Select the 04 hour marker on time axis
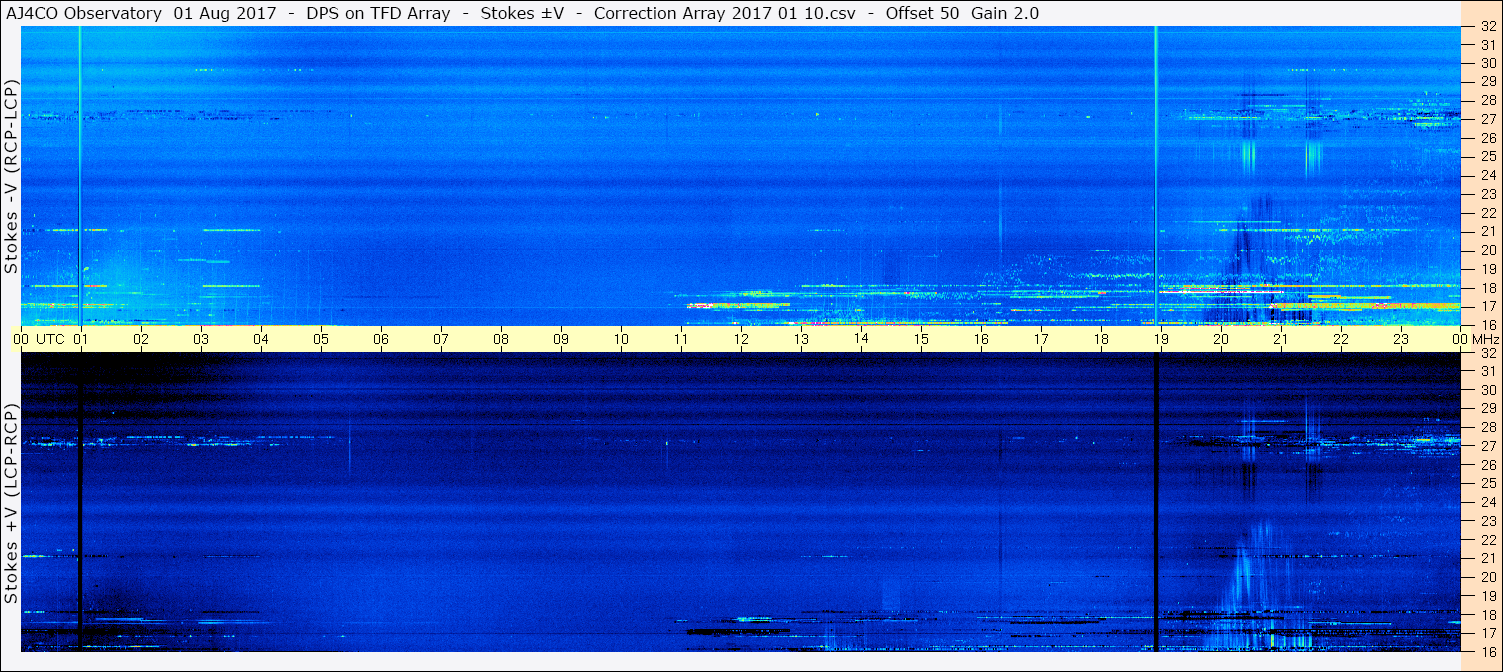Viewport: 1503px width, 672px height. pos(261,339)
